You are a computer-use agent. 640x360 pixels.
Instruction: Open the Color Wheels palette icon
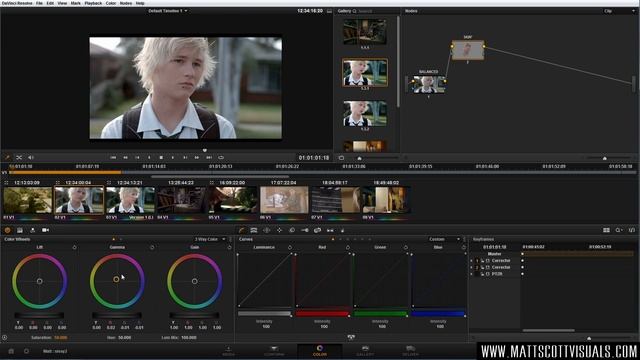point(7,230)
